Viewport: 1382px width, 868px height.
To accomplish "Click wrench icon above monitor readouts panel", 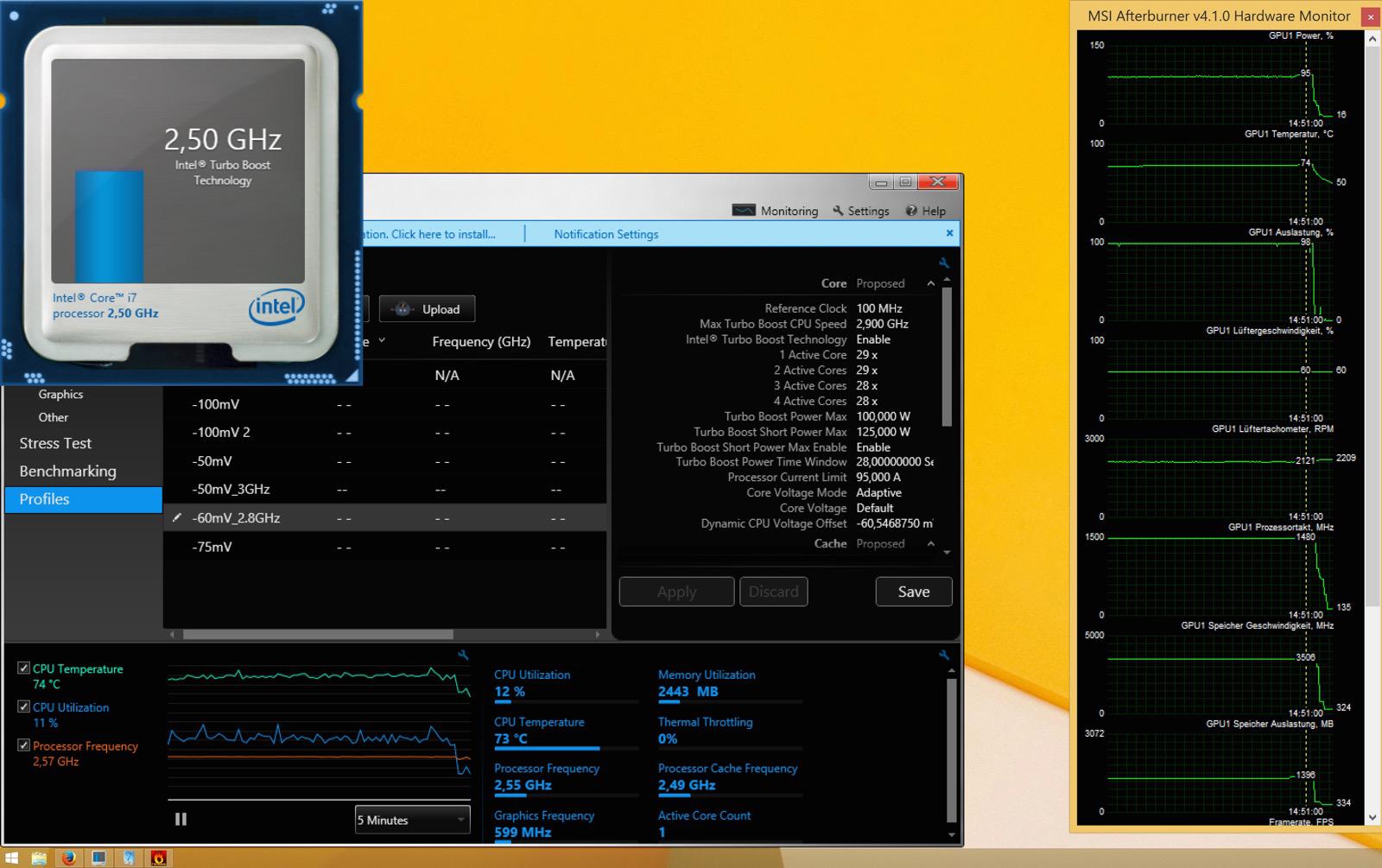I will coord(944,656).
